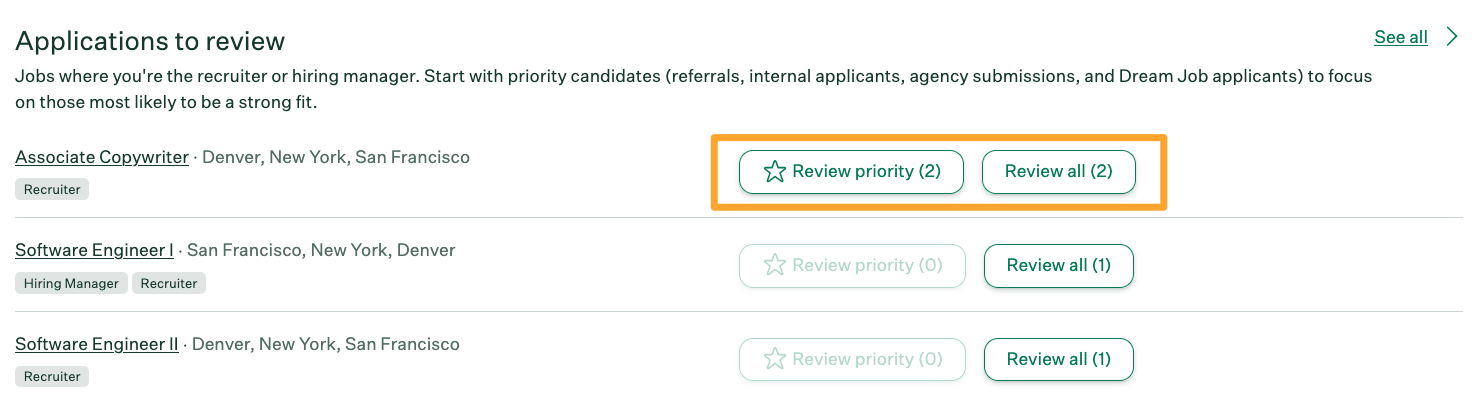Click the star icon in Software Engineer I's Review priority

[x=774, y=266]
